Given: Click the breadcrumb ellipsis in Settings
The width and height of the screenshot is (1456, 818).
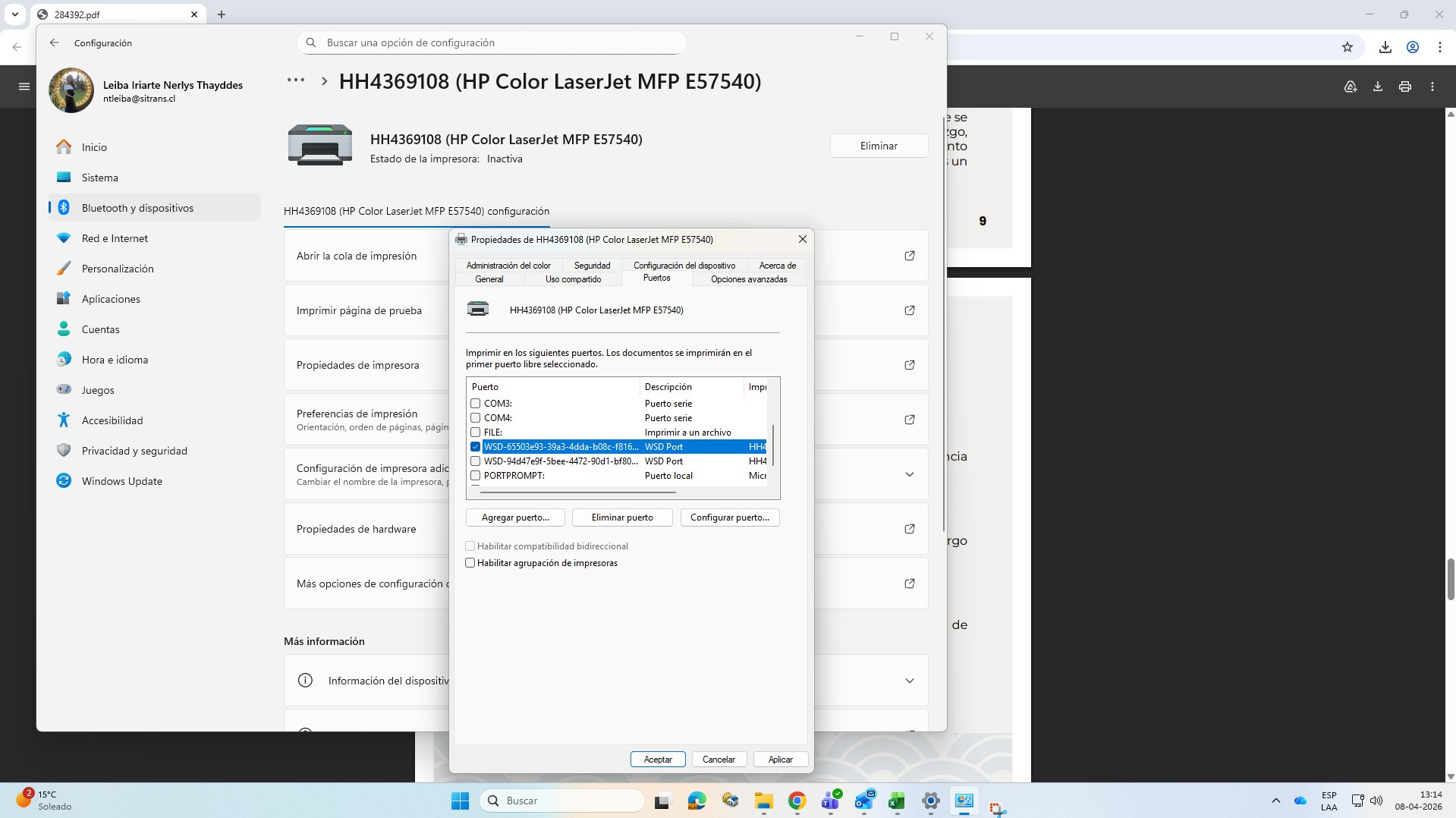Looking at the screenshot, I should pos(296,80).
